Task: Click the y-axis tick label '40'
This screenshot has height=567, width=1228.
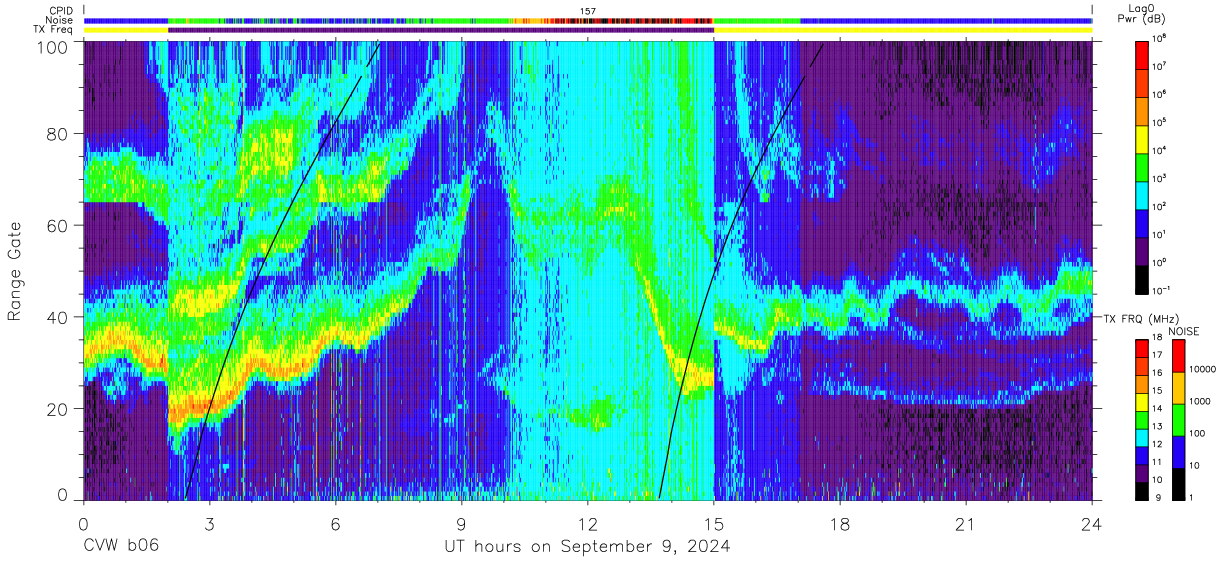Action: (x=59, y=317)
